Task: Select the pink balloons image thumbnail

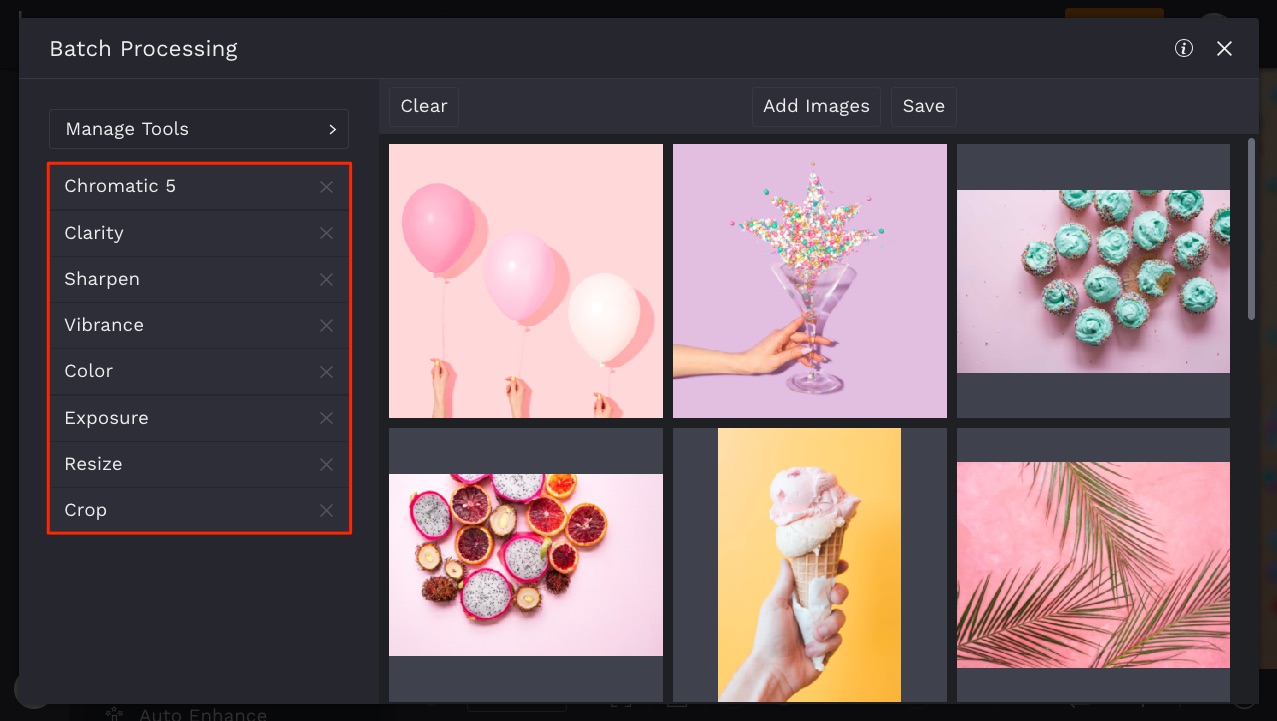Action: (x=526, y=281)
